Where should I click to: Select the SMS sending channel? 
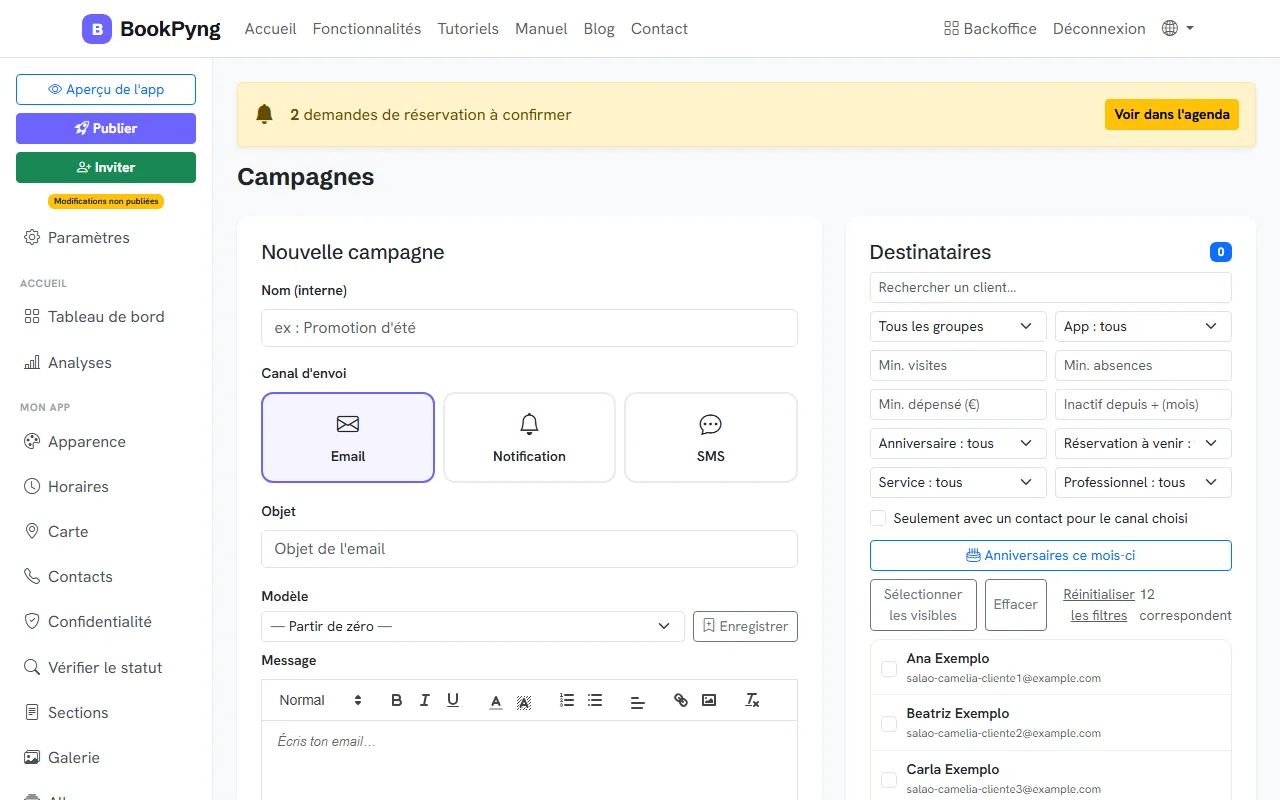tap(711, 437)
